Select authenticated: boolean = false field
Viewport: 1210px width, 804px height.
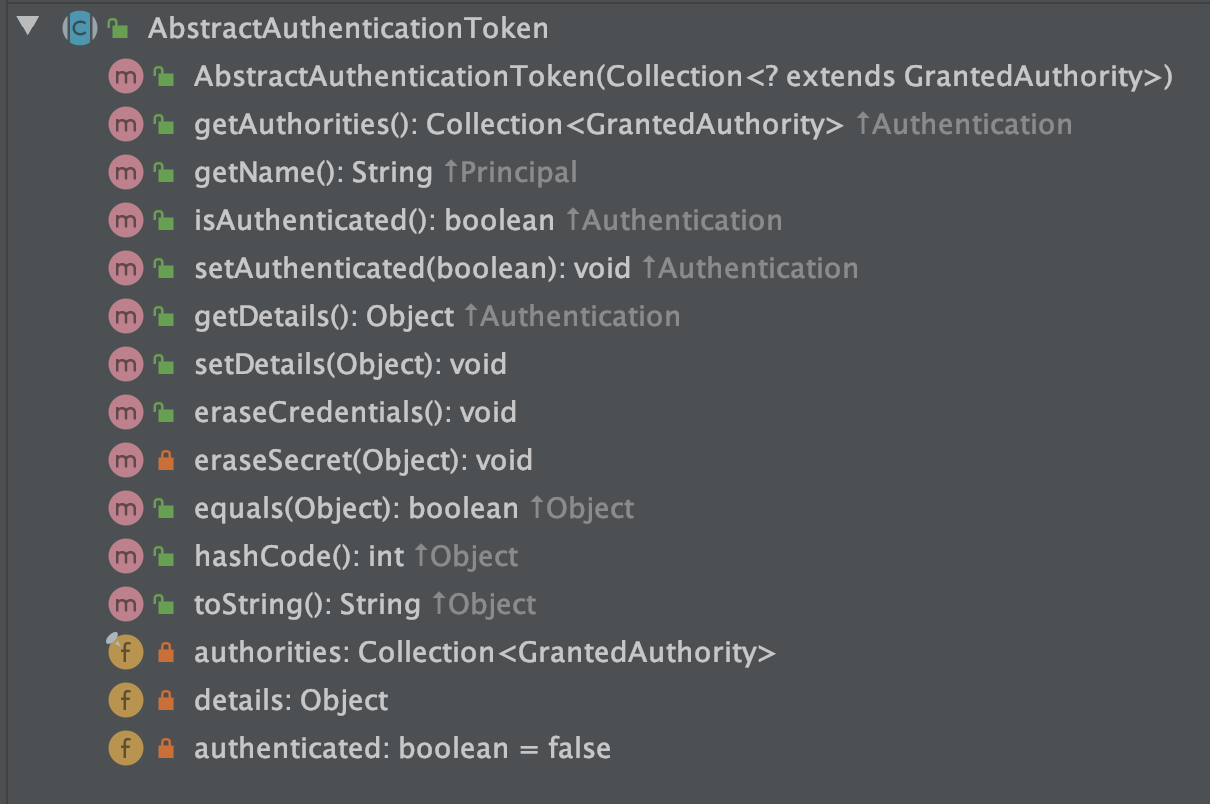(402, 749)
